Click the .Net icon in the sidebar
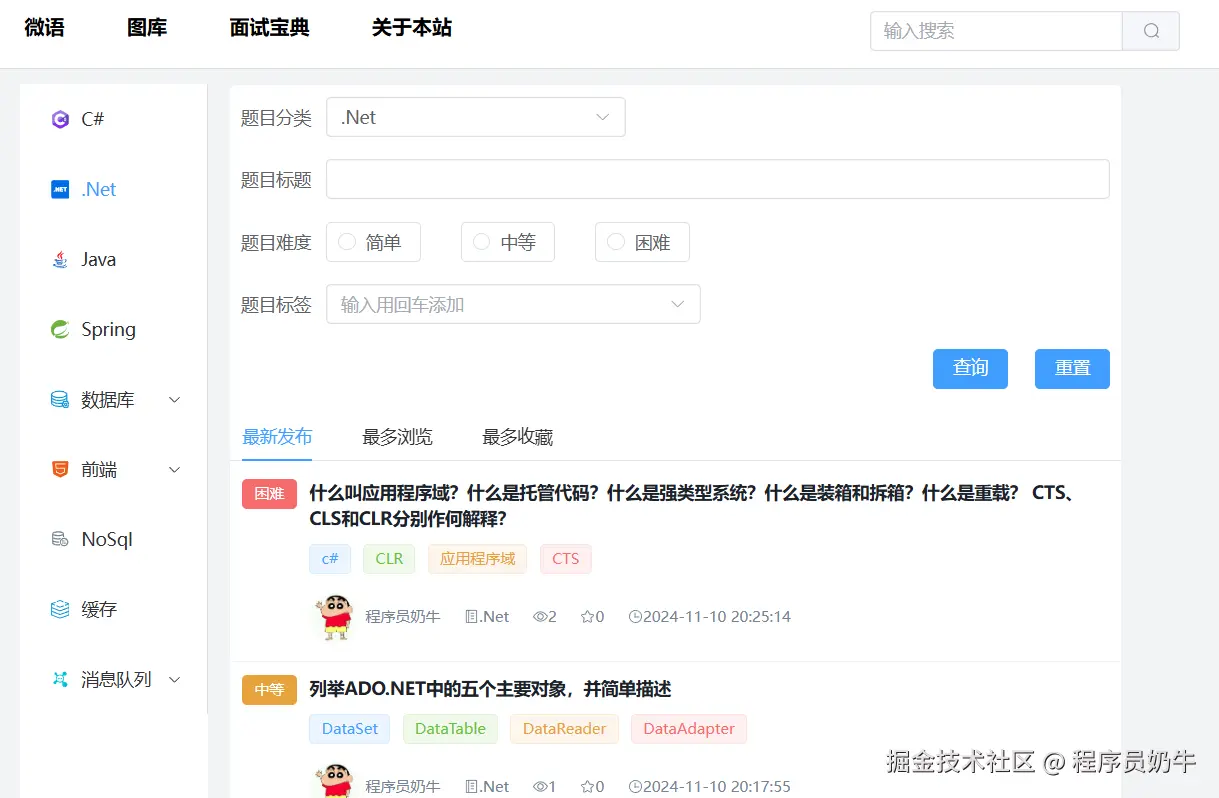This screenshot has height=798, width=1219. click(61, 188)
